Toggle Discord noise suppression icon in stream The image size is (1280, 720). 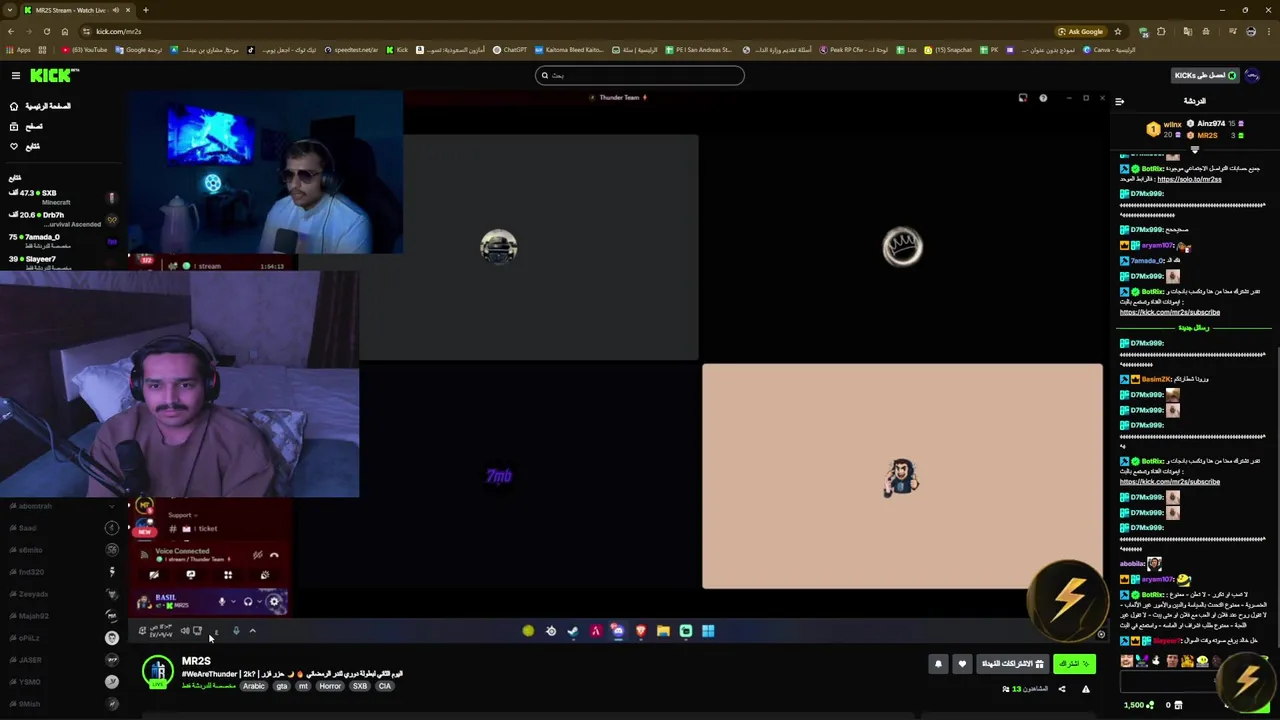258,555
